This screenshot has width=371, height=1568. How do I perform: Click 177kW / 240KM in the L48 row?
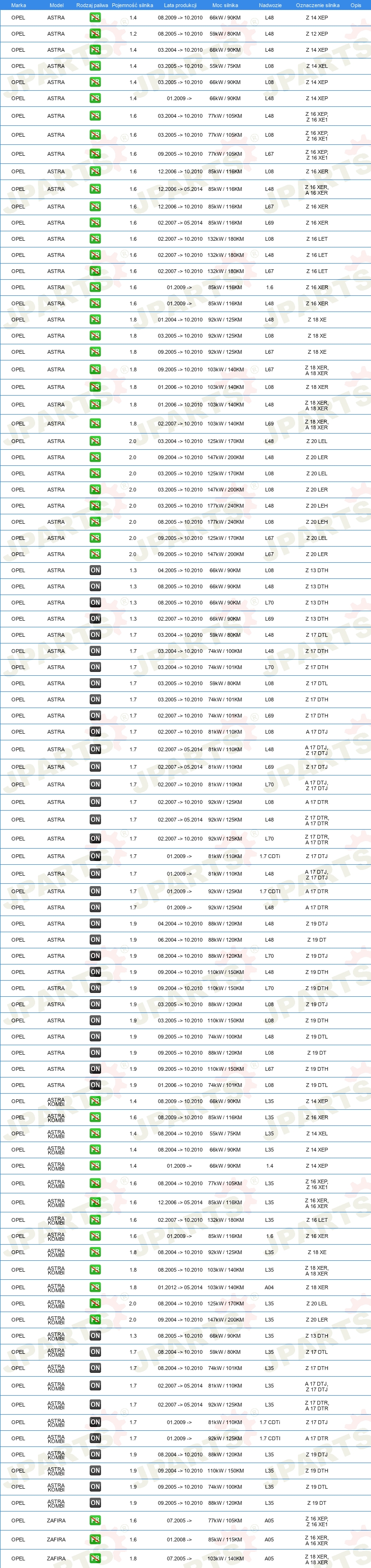(x=226, y=506)
